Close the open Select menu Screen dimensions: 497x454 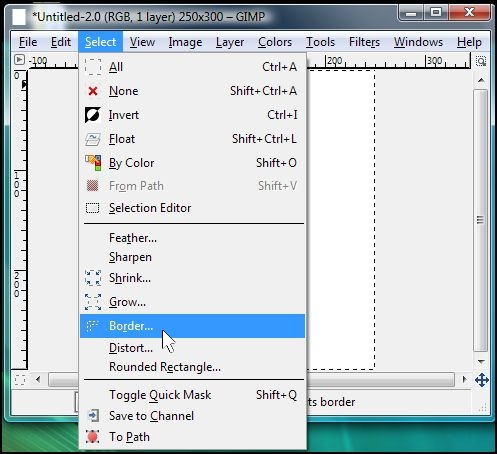tap(100, 42)
